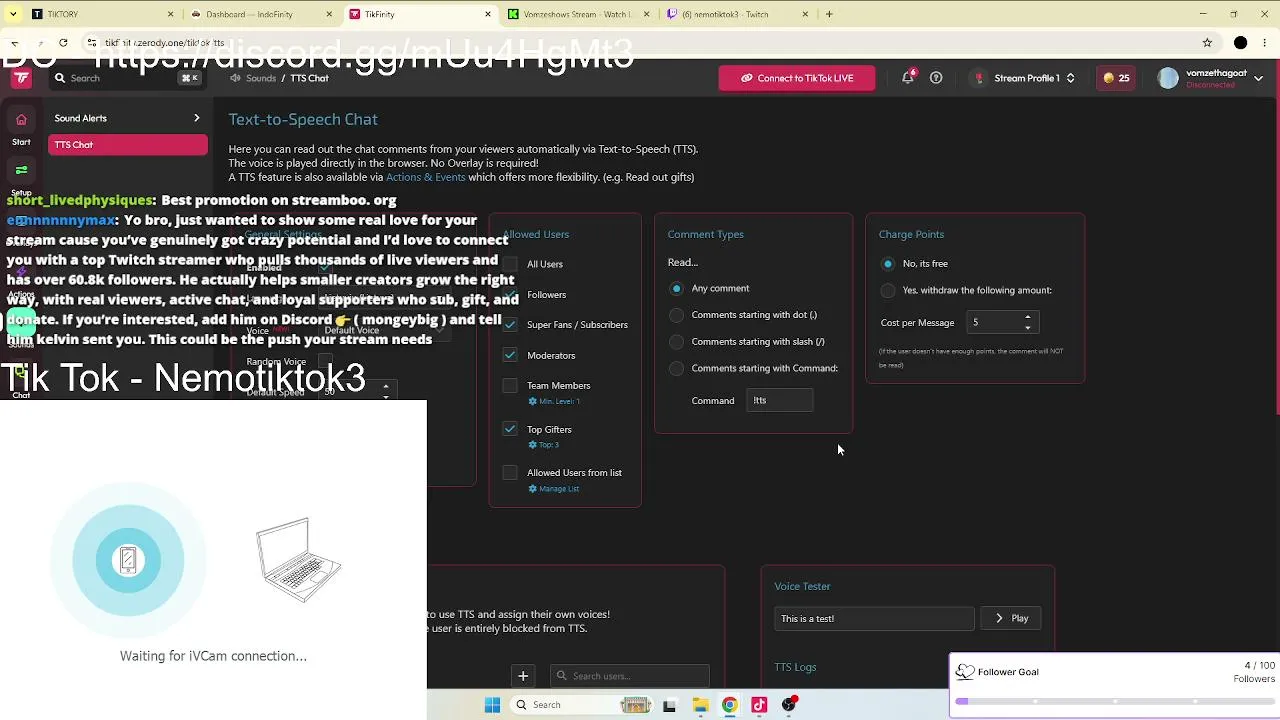Expand the Sound Alerts submenu arrow
This screenshot has height=720, width=1280.
coord(197,118)
